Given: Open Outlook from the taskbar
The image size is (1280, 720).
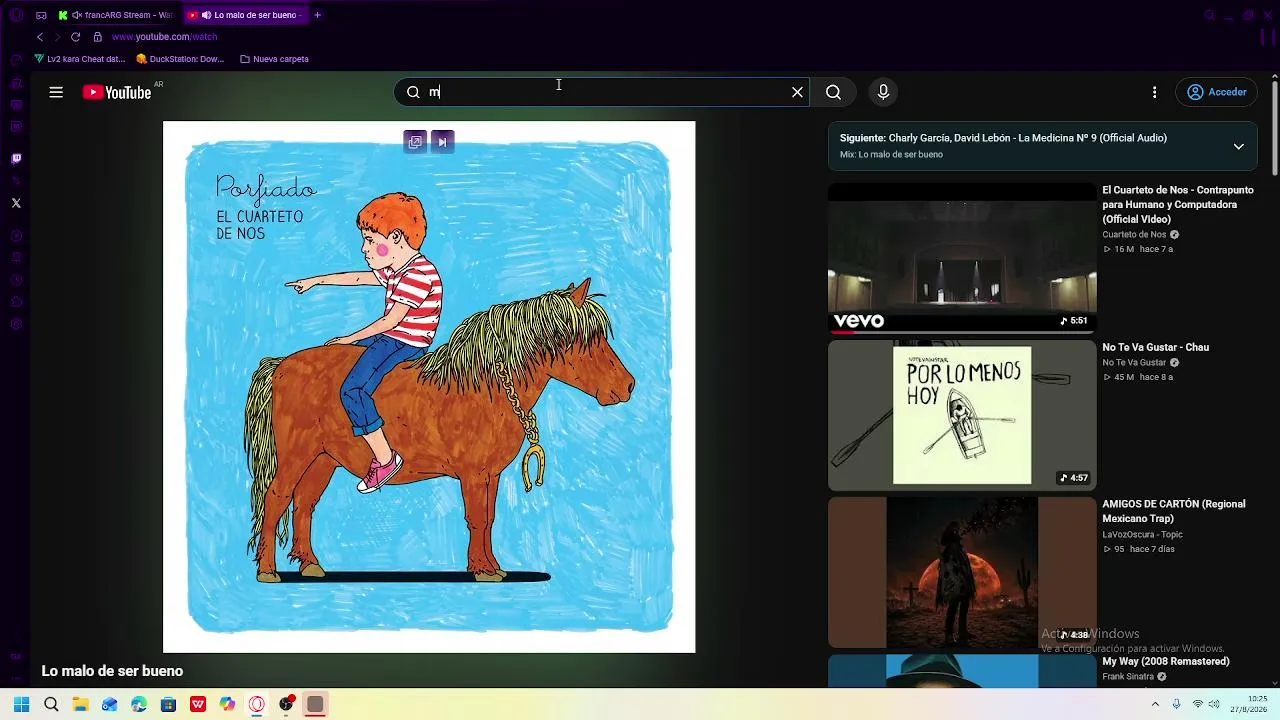Looking at the screenshot, I should click(109, 704).
